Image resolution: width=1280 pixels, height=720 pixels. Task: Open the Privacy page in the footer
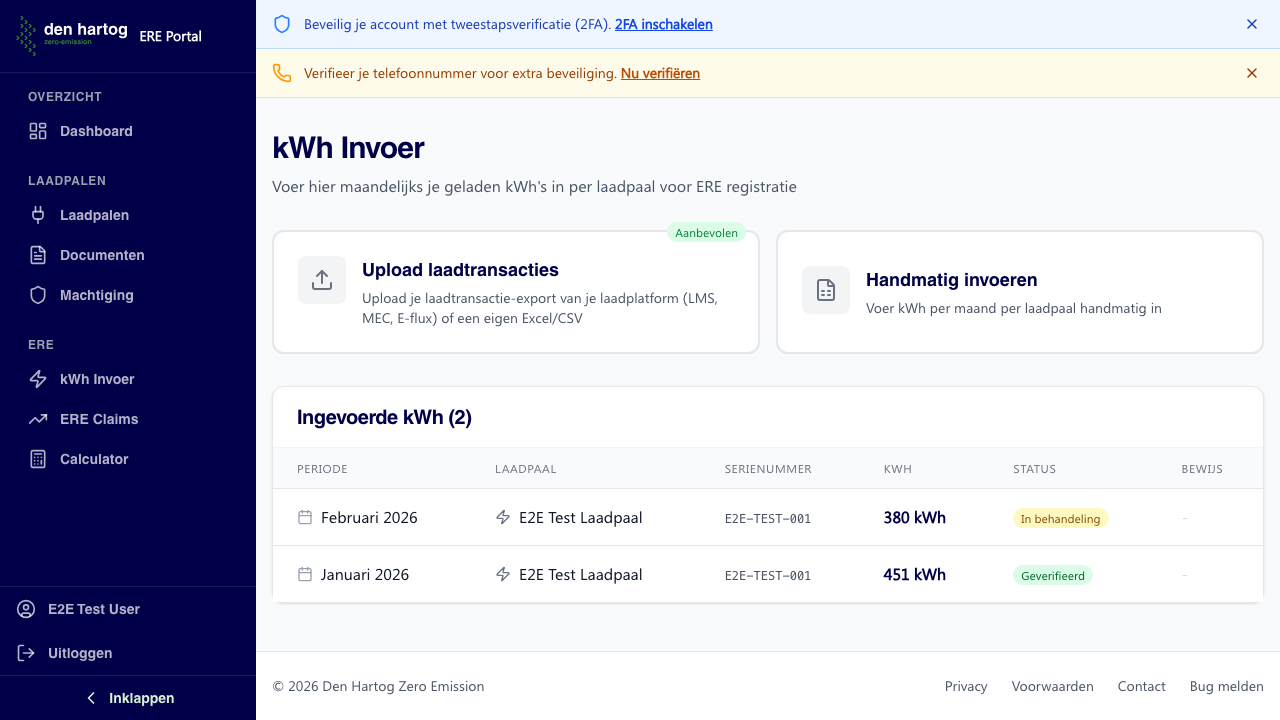[965, 686]
